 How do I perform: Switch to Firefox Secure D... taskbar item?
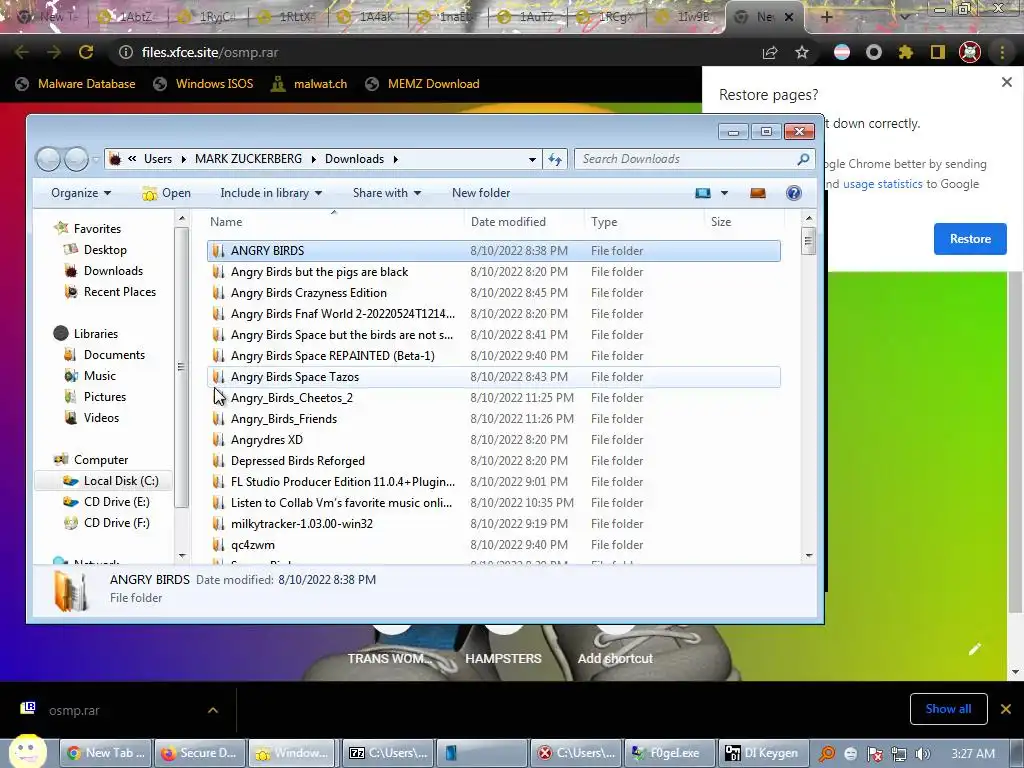point(199,753)
